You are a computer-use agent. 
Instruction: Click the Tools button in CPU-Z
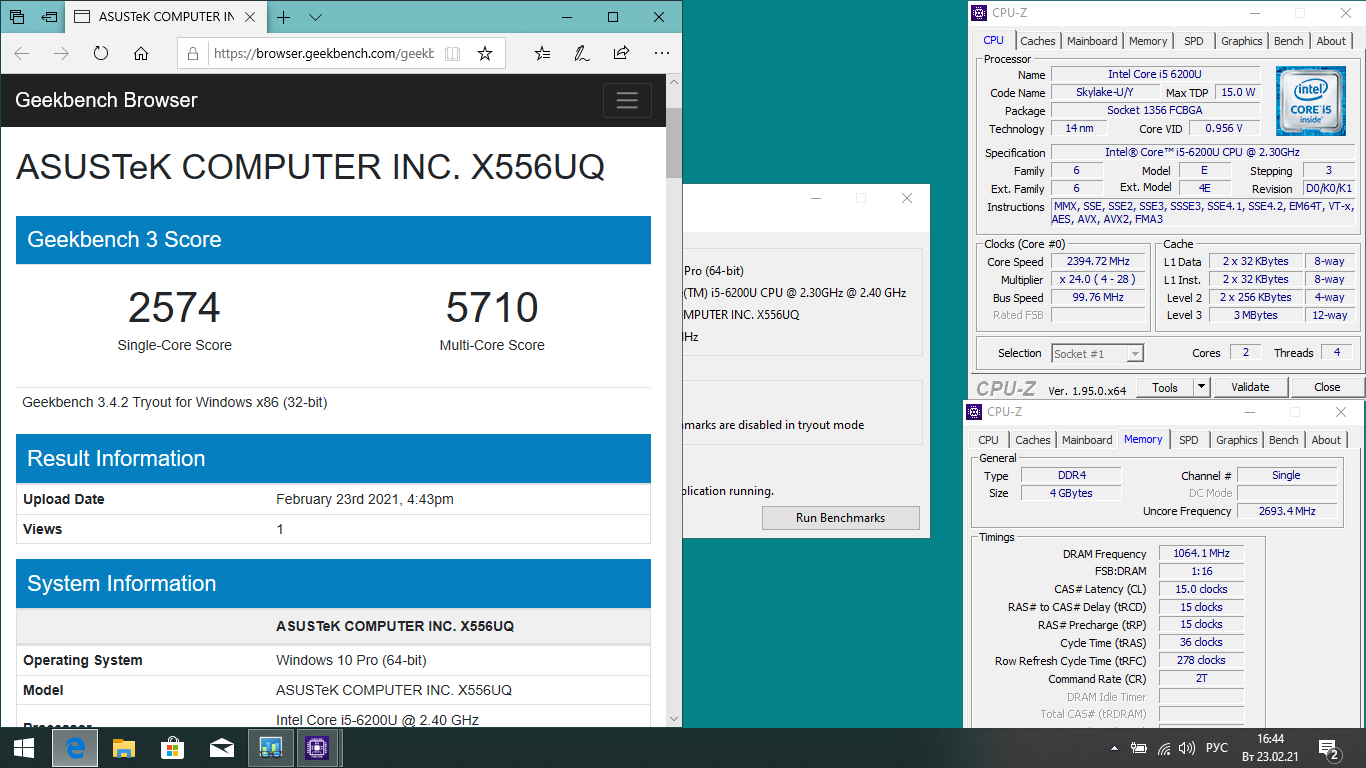pos(1165,388)
